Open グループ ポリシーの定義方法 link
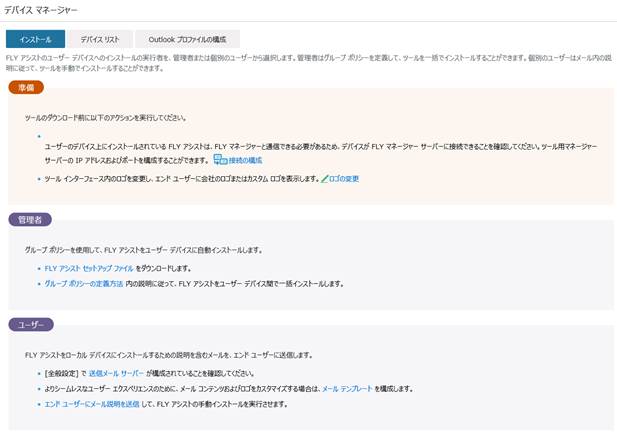 pos(84,284)
